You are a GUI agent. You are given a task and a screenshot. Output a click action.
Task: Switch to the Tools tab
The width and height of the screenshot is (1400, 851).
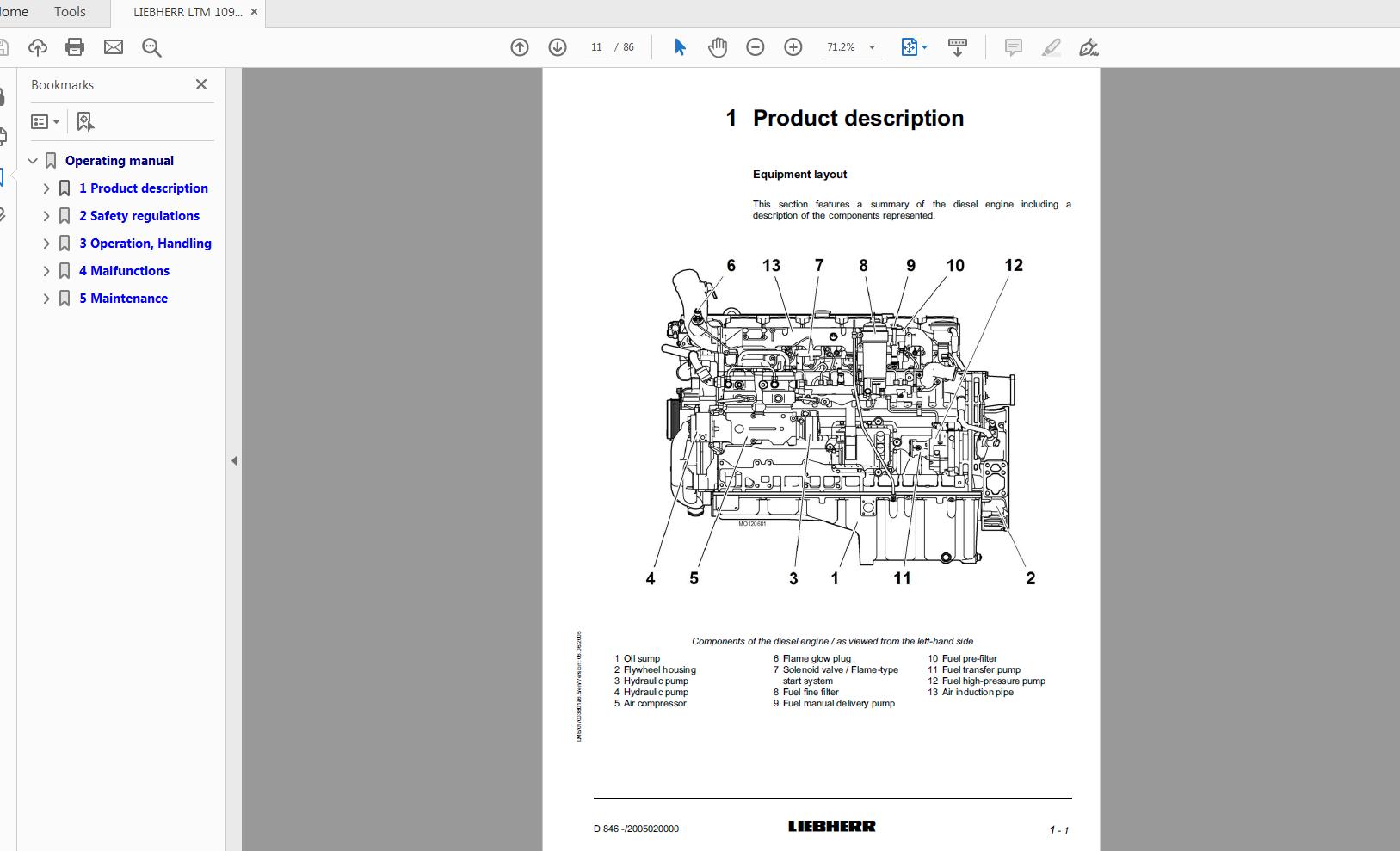(x=69, y=12)
